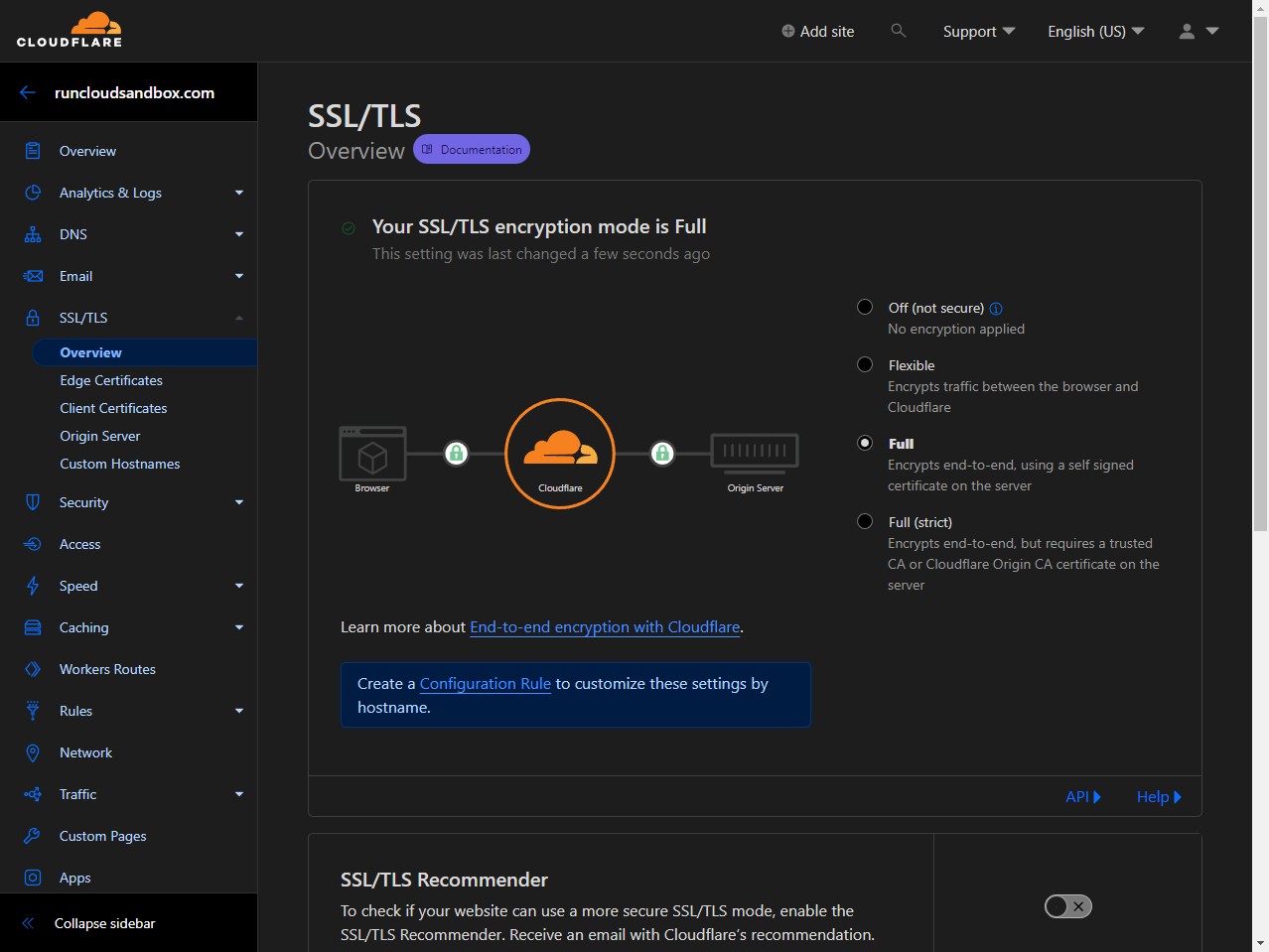Screen dimensions: 1269x952
Task: Click the page vertical scrollbar thumb
Action: [1260, 274]
